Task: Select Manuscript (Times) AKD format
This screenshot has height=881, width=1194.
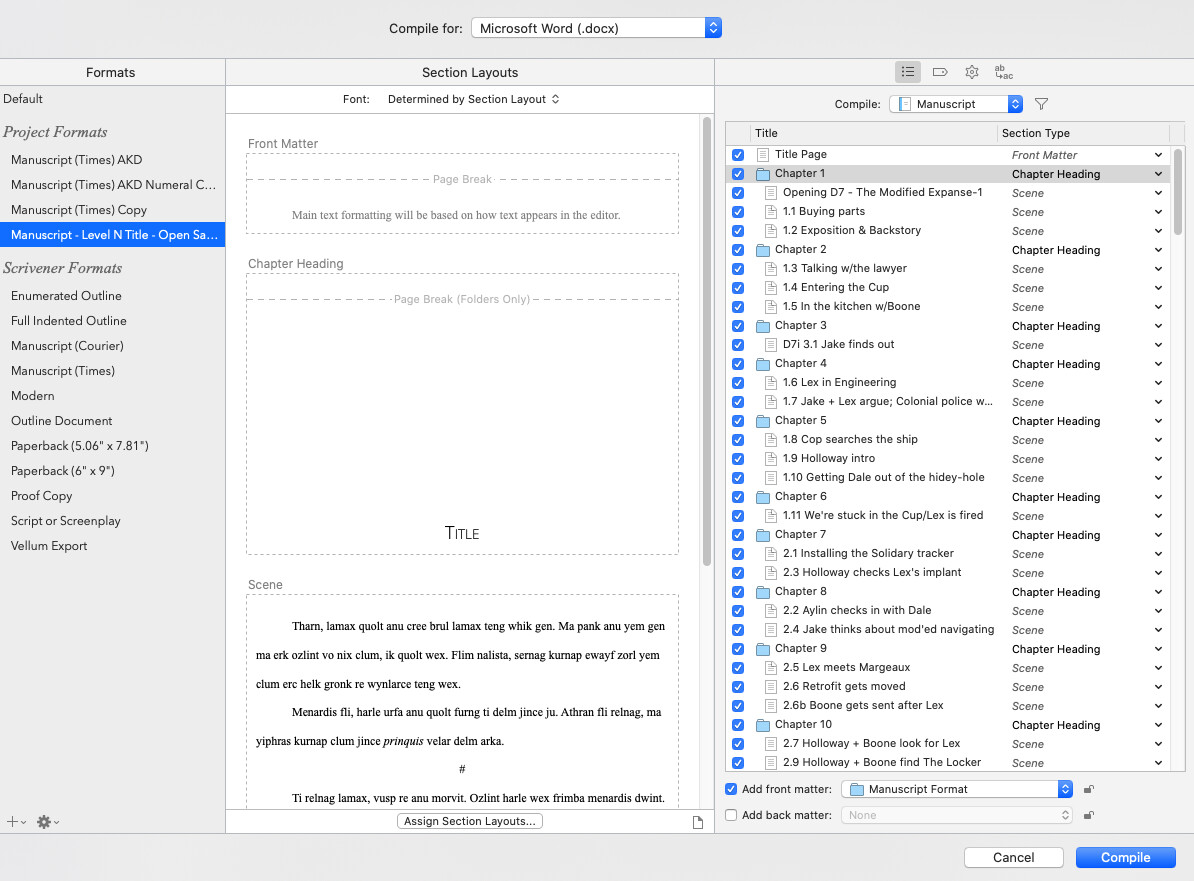Action: tap(113, 160)
